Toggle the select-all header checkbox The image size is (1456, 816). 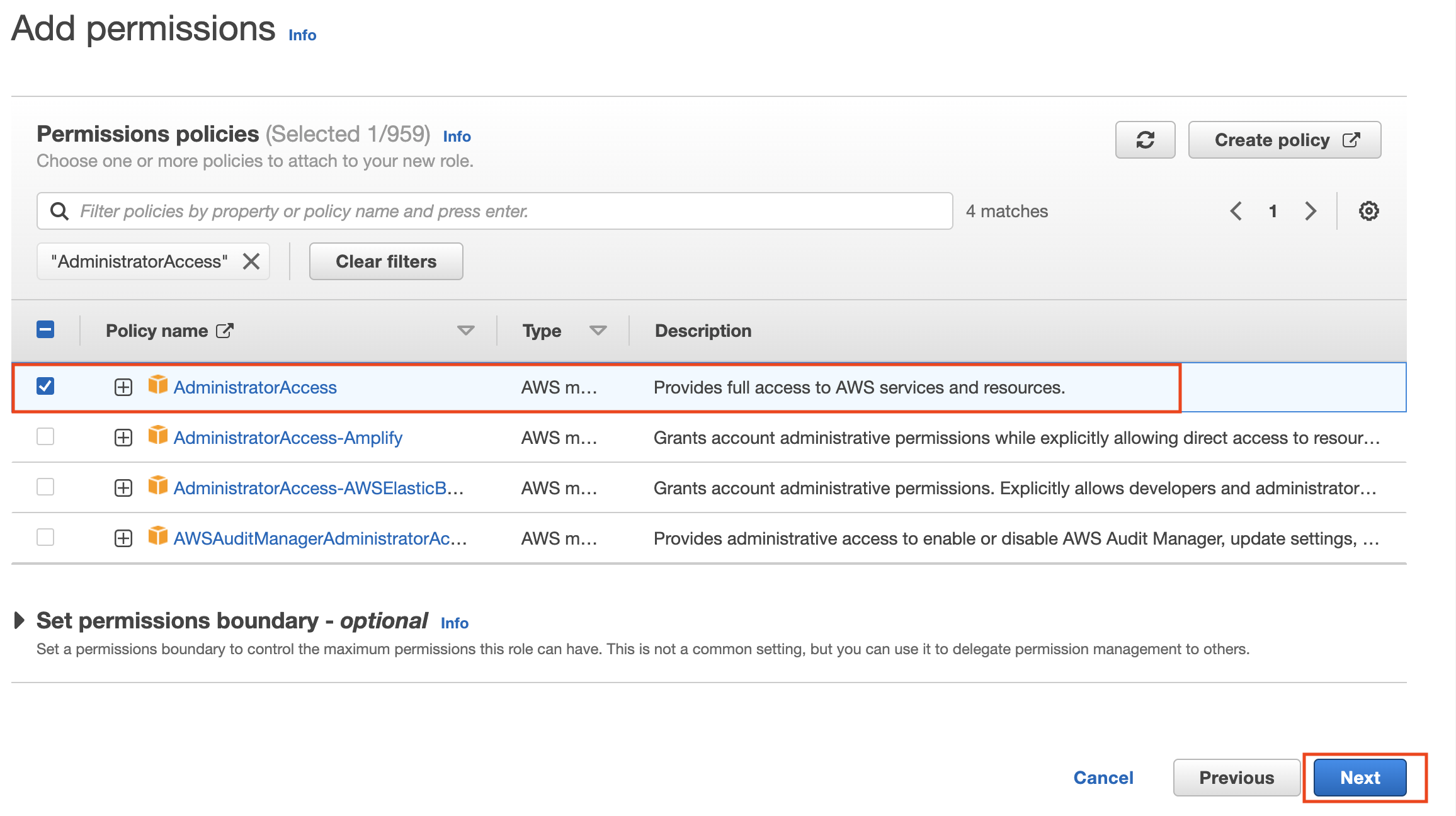click(x=45, y=329)
